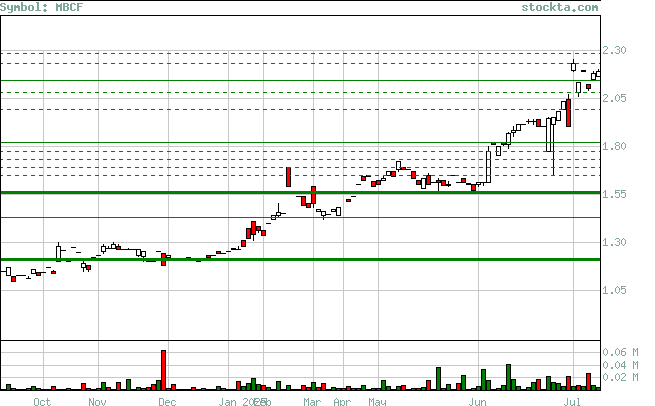Select the 1.55 price axis label

tap(614, 194)
